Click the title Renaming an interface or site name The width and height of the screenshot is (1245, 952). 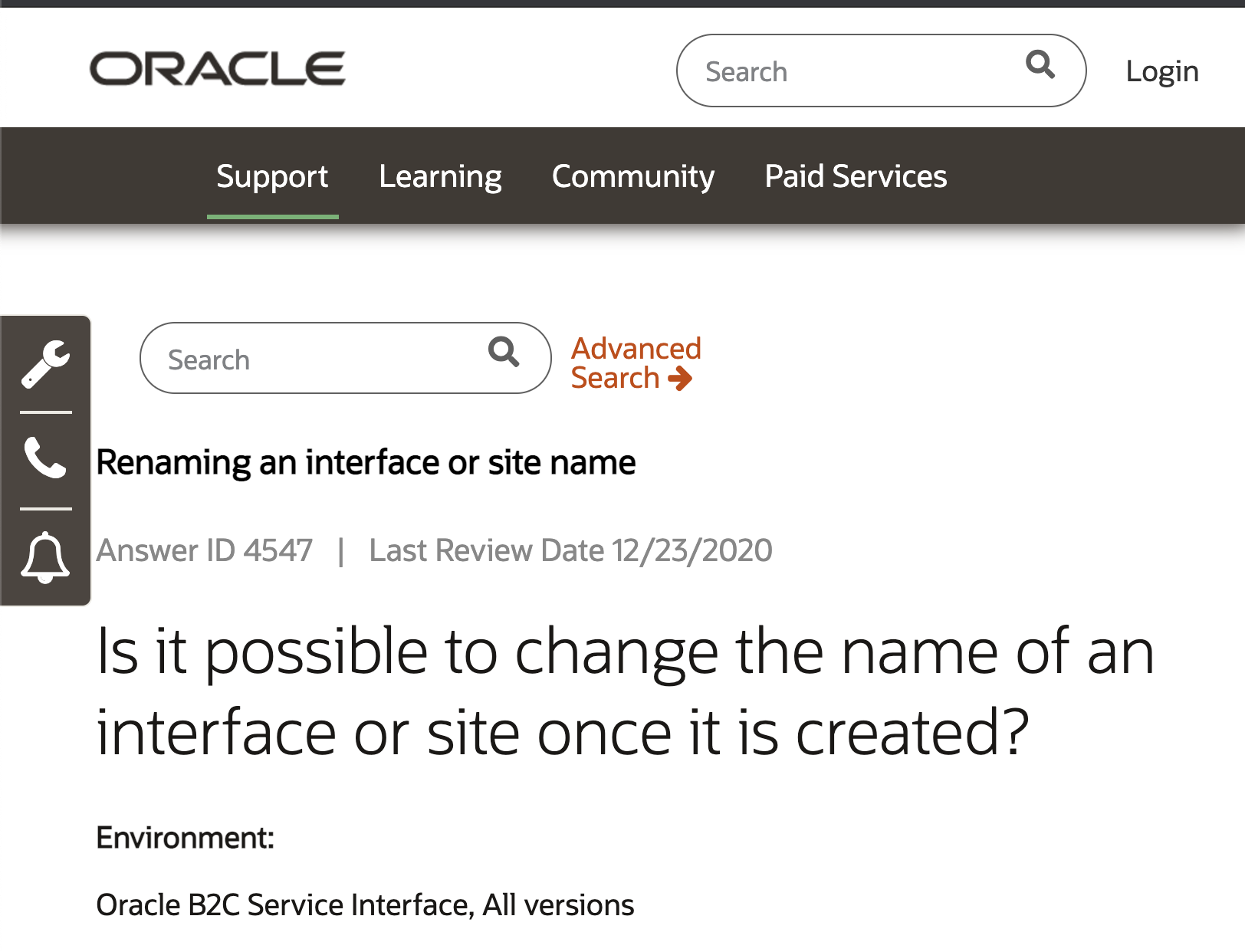pyautogui.click(x=366, y=463)
